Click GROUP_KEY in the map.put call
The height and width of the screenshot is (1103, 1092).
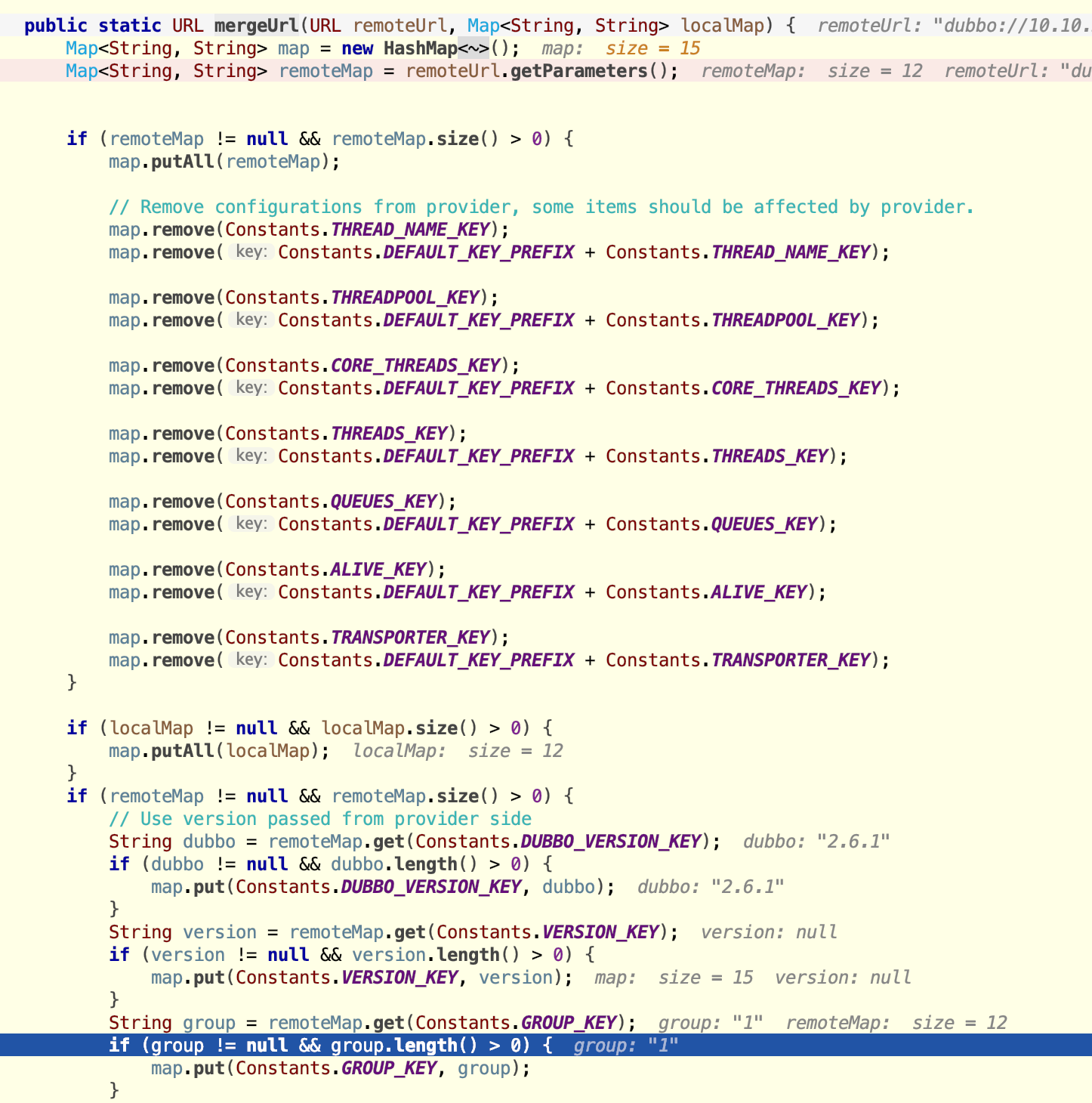(x=389, y=1068)
